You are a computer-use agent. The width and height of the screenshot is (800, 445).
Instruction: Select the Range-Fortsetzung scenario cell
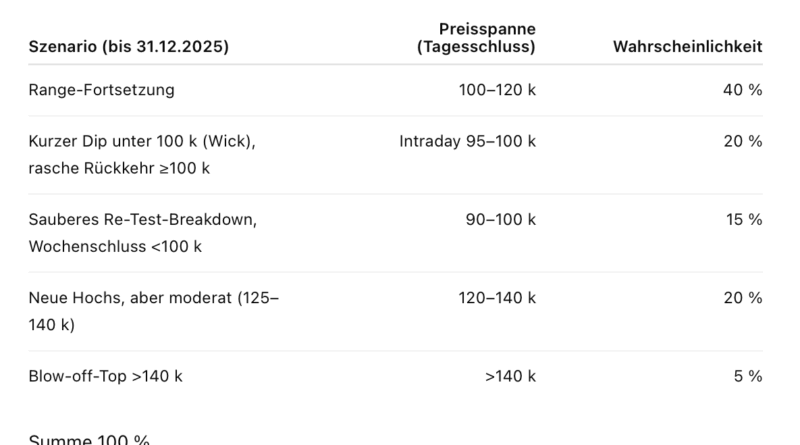pyautogui.click(x=101, y=90)
